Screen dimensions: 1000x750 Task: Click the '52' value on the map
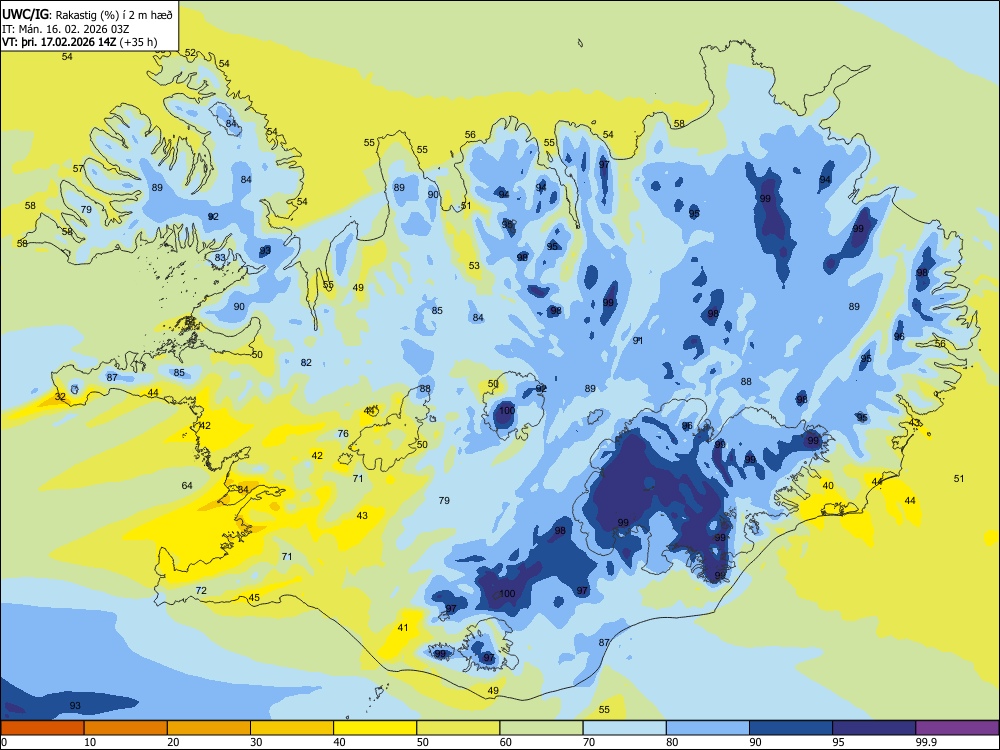click(190, 52)
